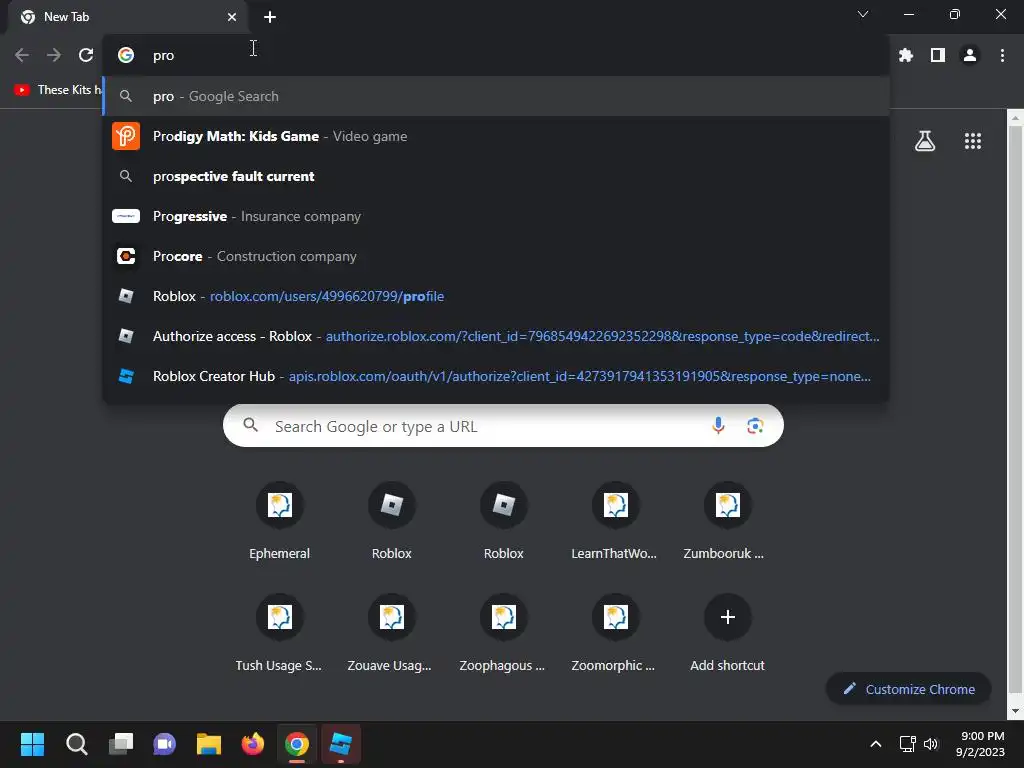Launch Firefox from taskbar
1024x768 pixels.
click(x=253, y=744)
